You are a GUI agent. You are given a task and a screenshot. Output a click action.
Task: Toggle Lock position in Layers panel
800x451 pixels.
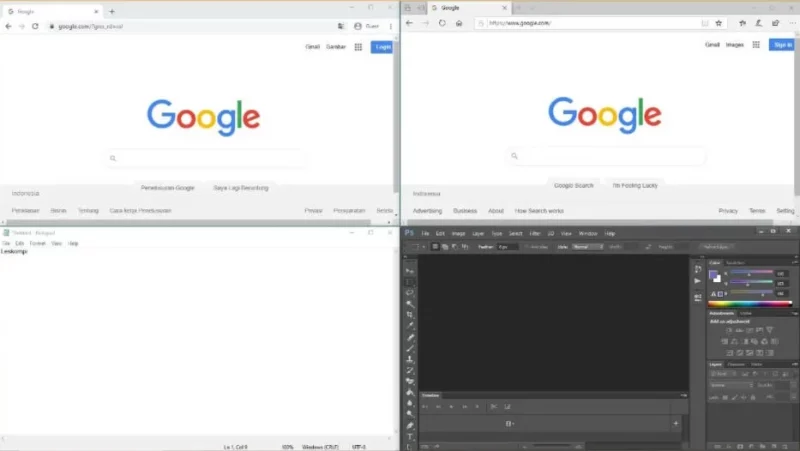click(x=743, y=397)
